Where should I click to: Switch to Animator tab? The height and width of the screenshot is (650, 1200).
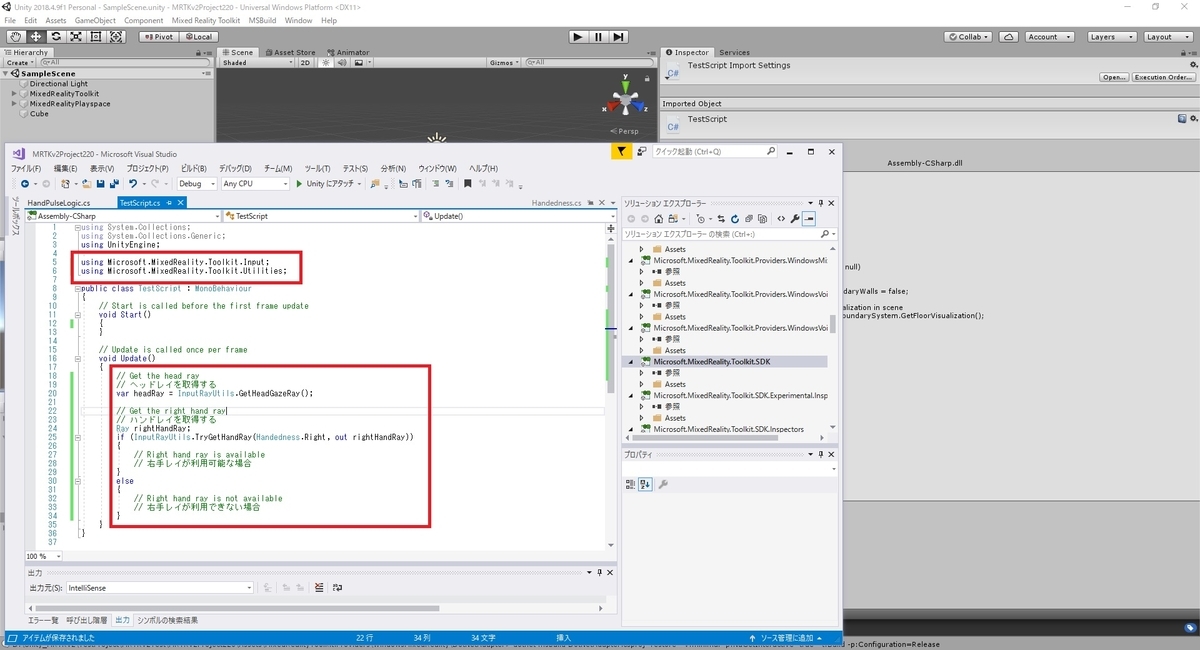[x=348, y=52]
